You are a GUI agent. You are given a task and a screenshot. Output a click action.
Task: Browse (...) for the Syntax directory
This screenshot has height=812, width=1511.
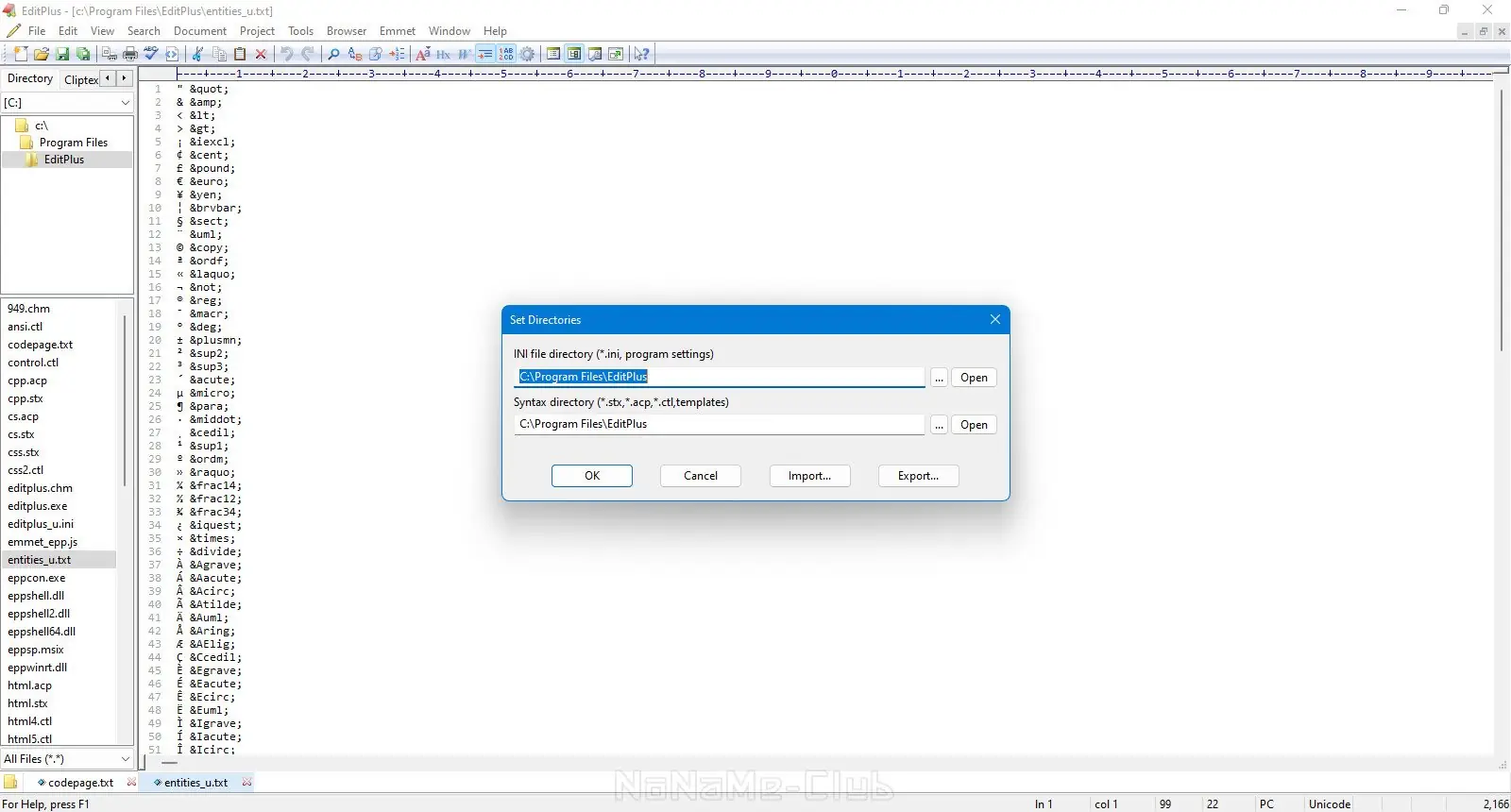[x=939, y=425]
